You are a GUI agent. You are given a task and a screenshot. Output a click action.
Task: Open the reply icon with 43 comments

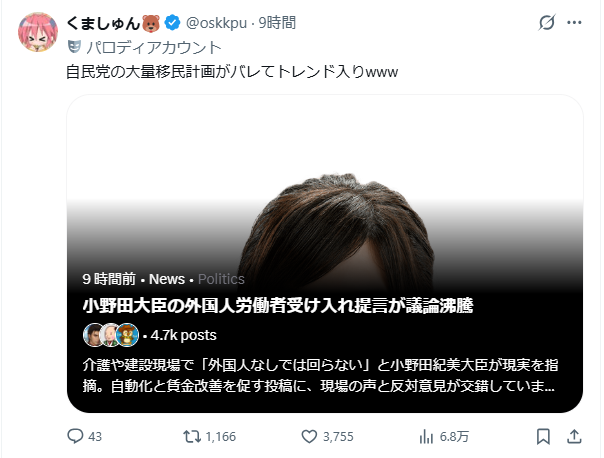75,436
